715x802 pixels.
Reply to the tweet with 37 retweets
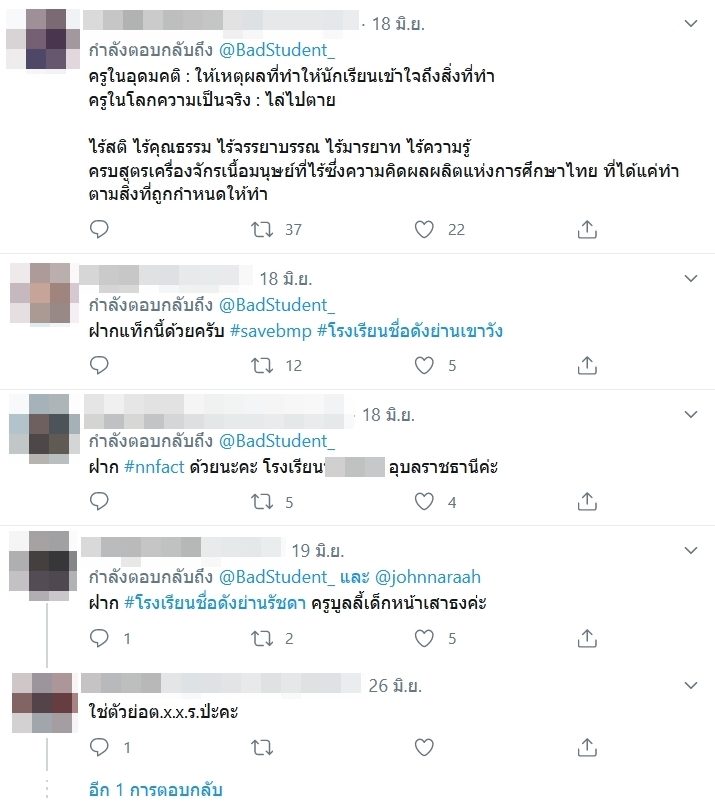tap(99, 229)
